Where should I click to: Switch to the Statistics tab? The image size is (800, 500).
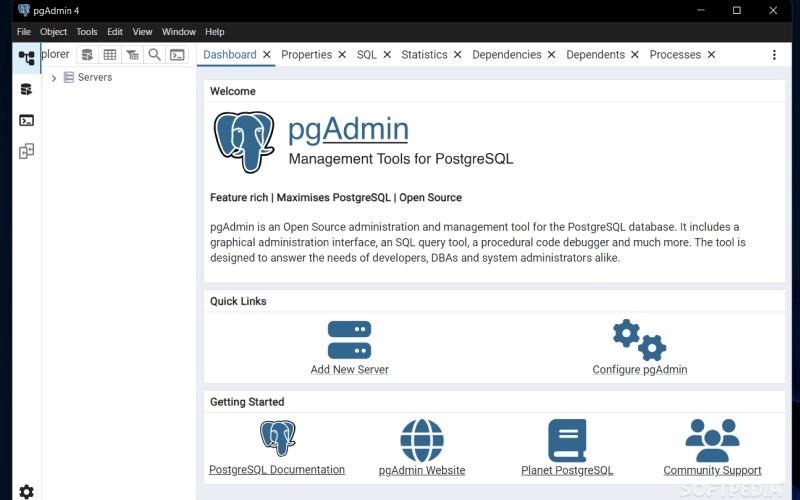coord(424,55)
